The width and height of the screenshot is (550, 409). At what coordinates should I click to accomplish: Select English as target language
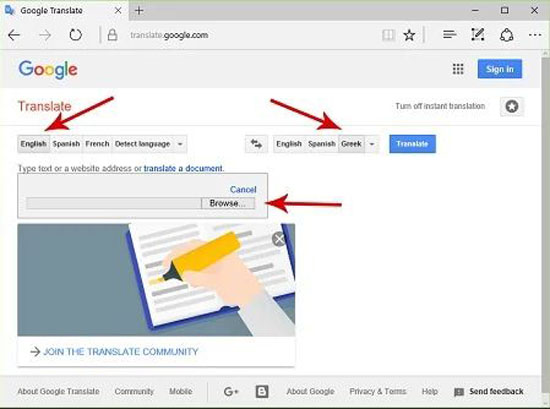pos(289,144)
